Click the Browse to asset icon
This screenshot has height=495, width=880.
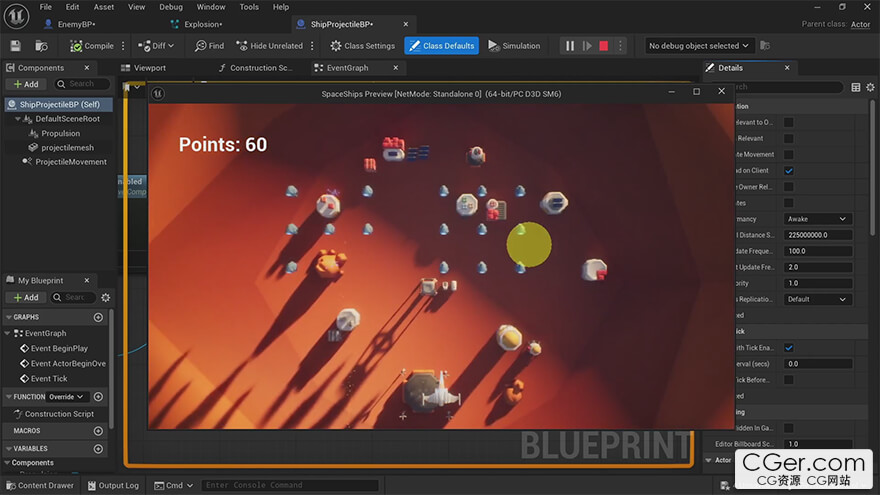tap(41, 46)
